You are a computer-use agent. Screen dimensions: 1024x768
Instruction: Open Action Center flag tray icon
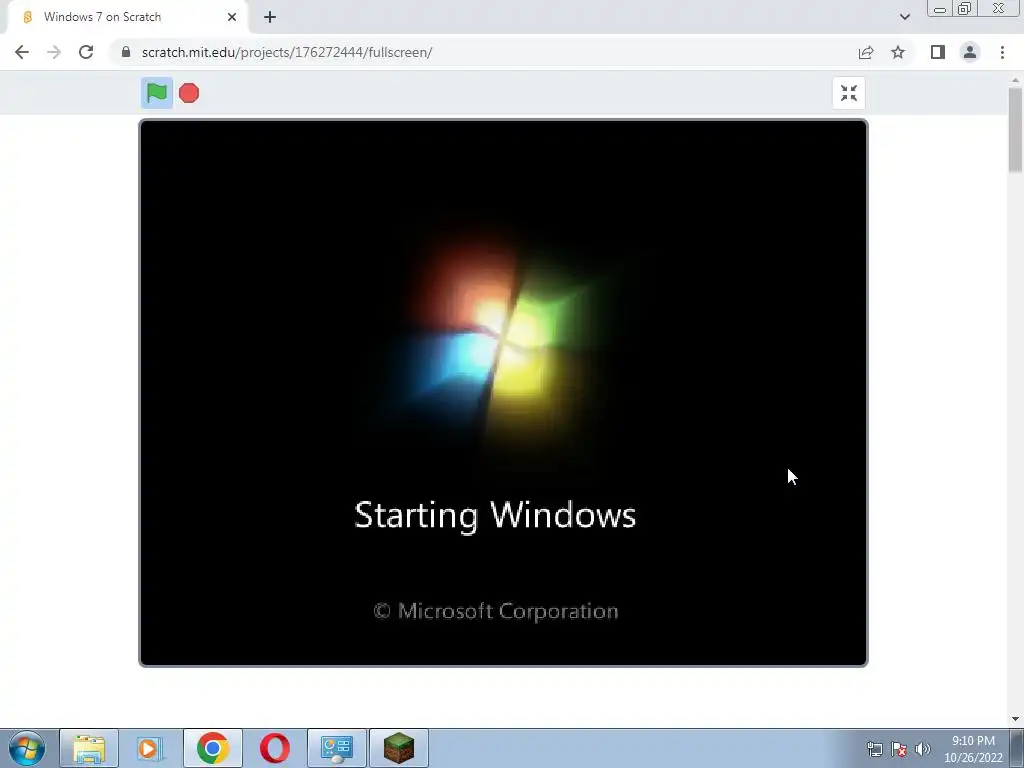899,749
